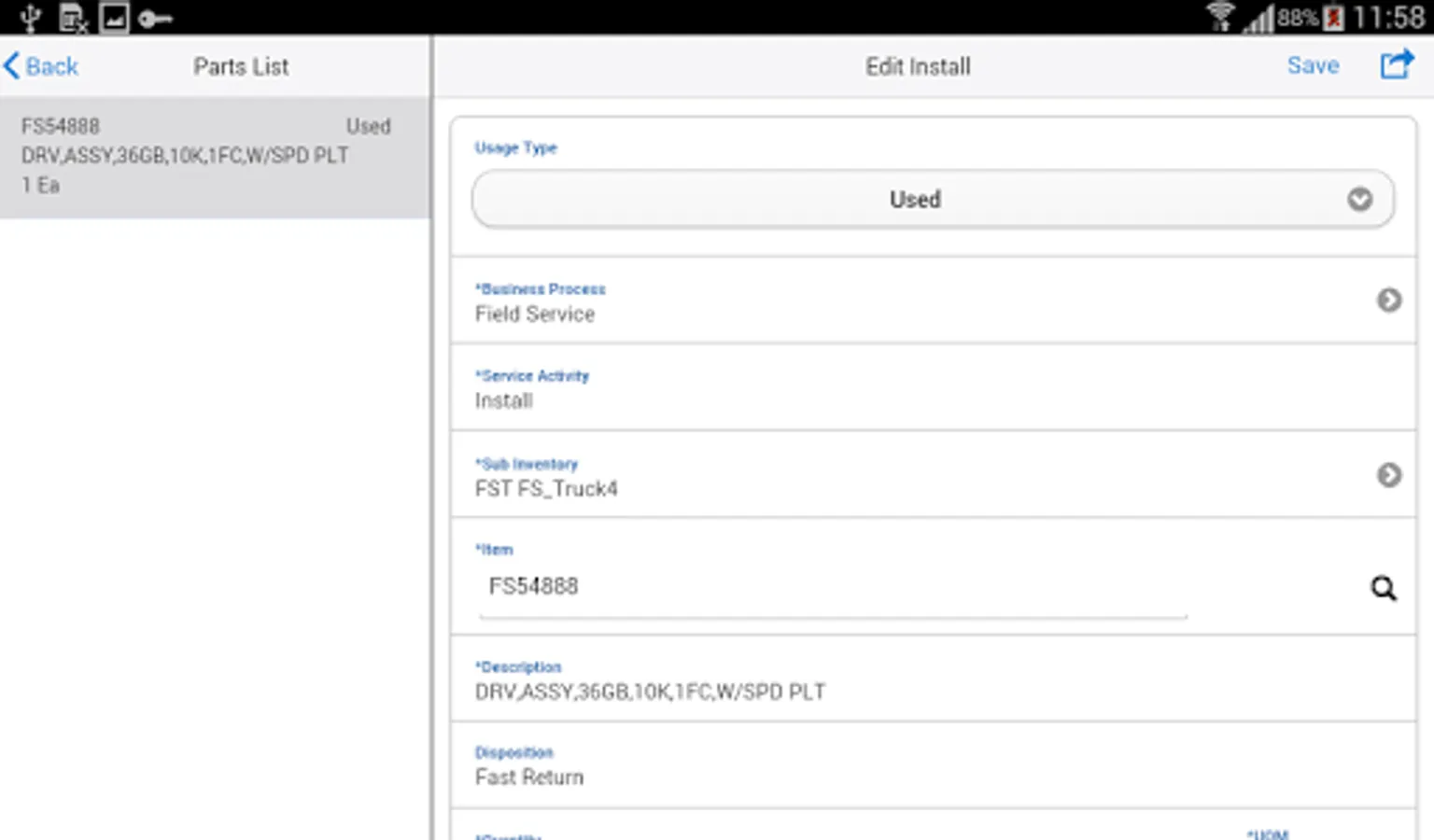
Task: Open Sub Inventory arrow icon
Action: (x=1389, y=475)
